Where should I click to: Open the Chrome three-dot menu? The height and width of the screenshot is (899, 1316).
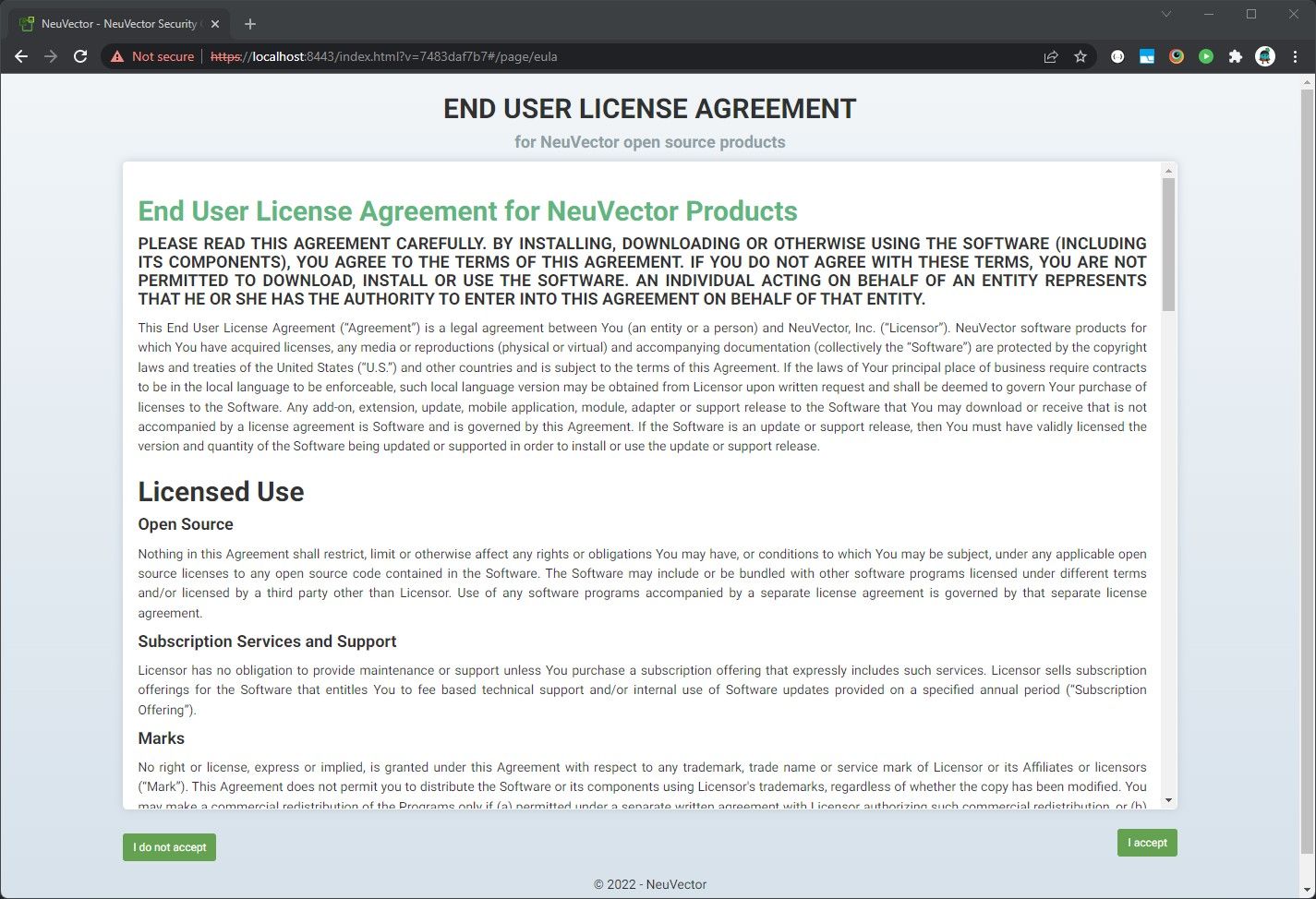coord(1295,56)
